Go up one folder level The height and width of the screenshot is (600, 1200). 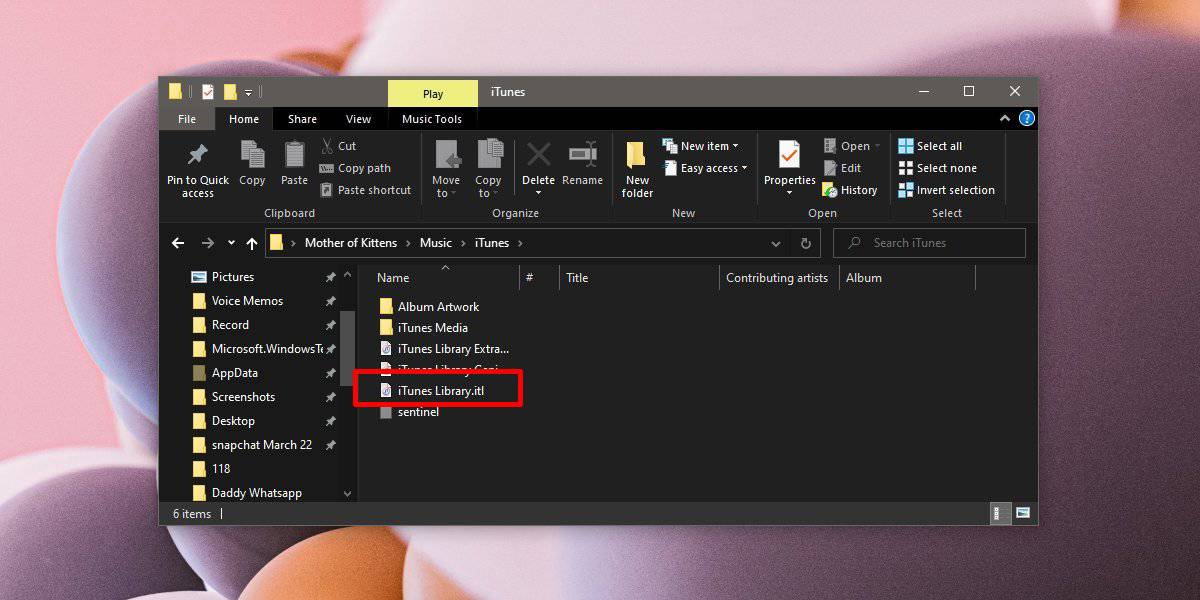coord(252,243)
